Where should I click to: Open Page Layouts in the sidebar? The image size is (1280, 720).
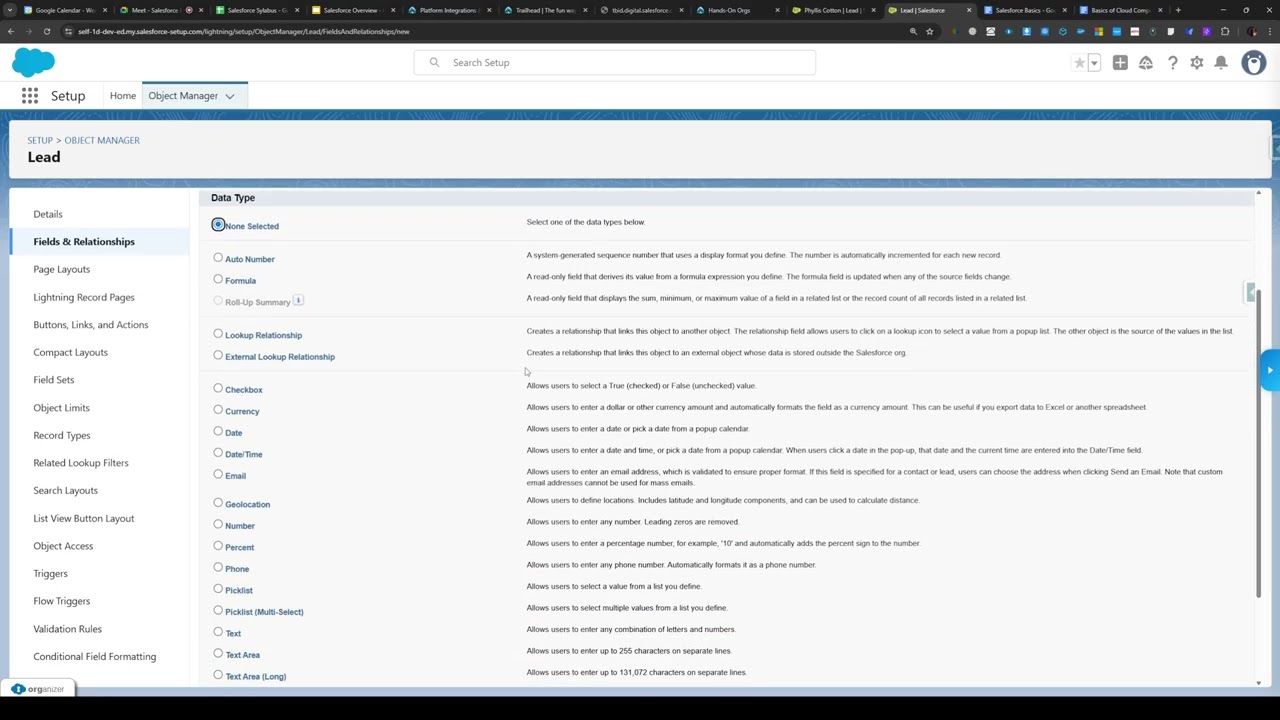pyautogui.click(x=61, y=269)
